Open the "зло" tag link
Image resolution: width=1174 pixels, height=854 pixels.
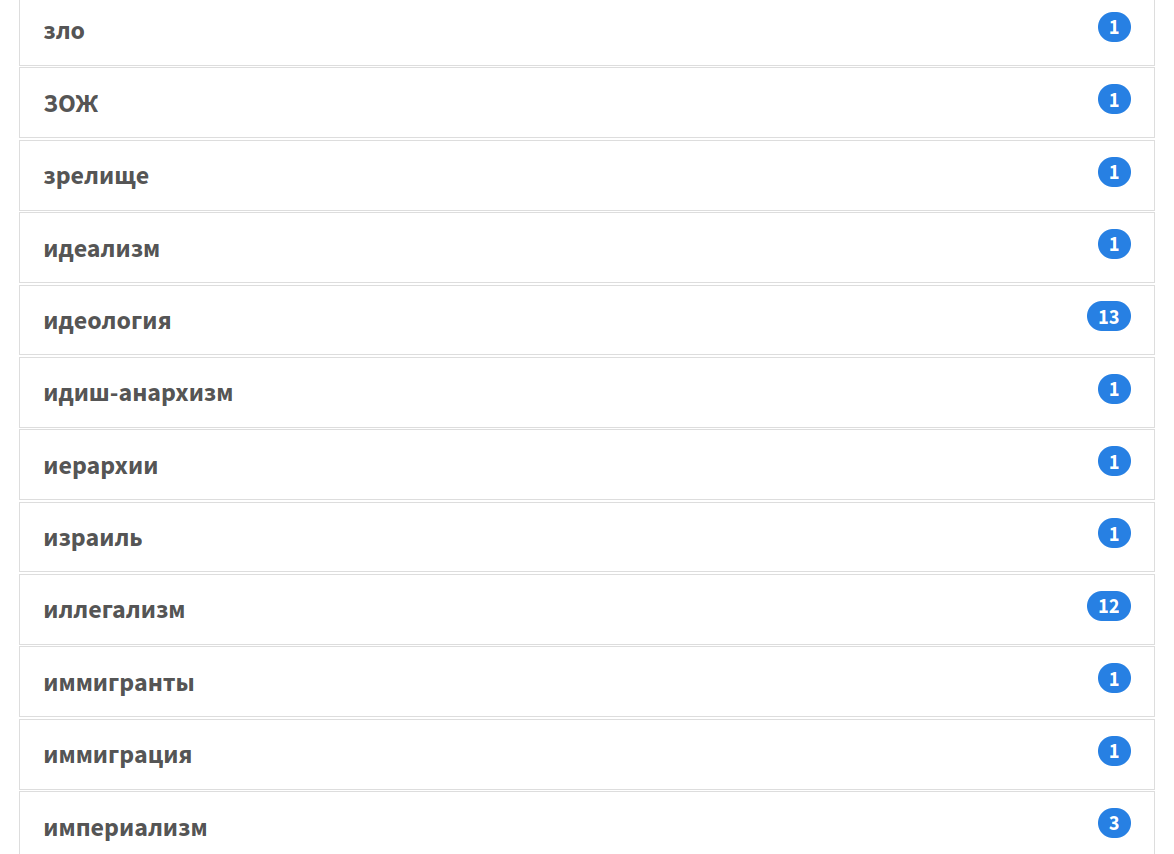pos(64,31)
